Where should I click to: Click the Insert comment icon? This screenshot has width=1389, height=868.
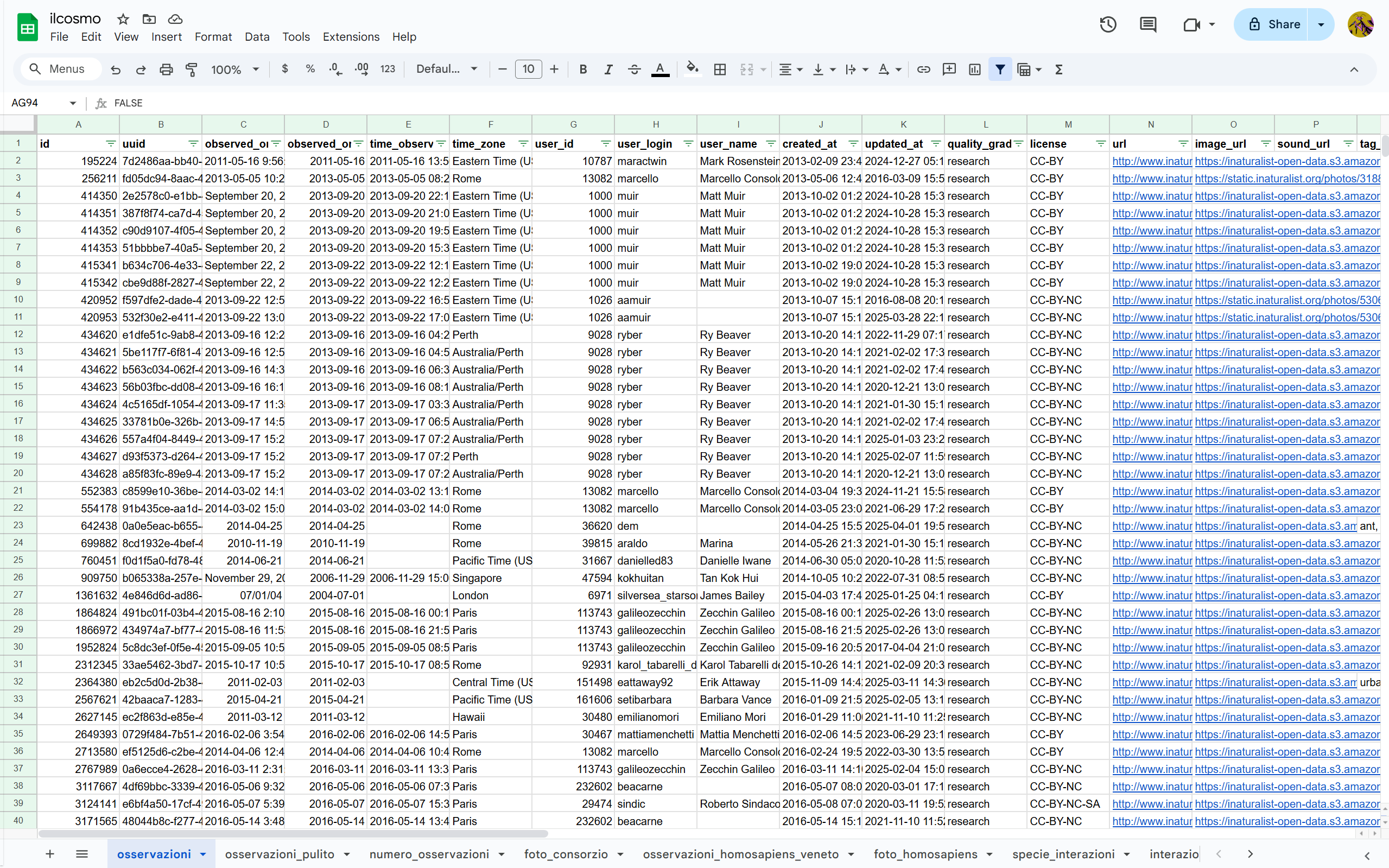949,69
